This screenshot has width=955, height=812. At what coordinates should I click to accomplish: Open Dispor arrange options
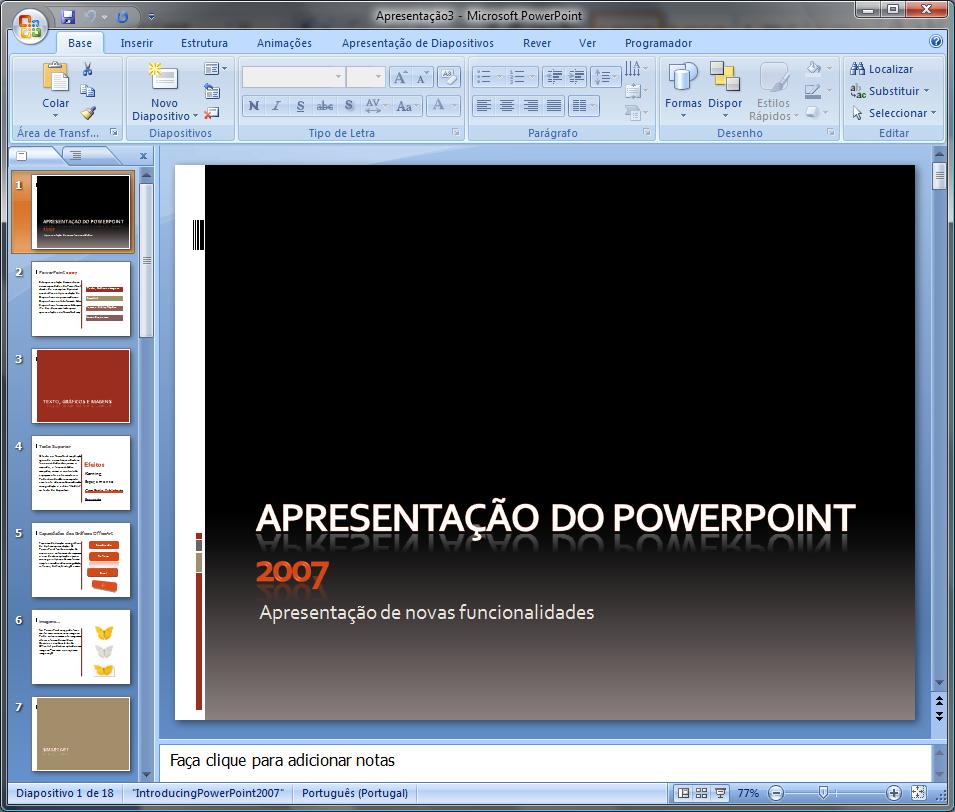(725, 90)
